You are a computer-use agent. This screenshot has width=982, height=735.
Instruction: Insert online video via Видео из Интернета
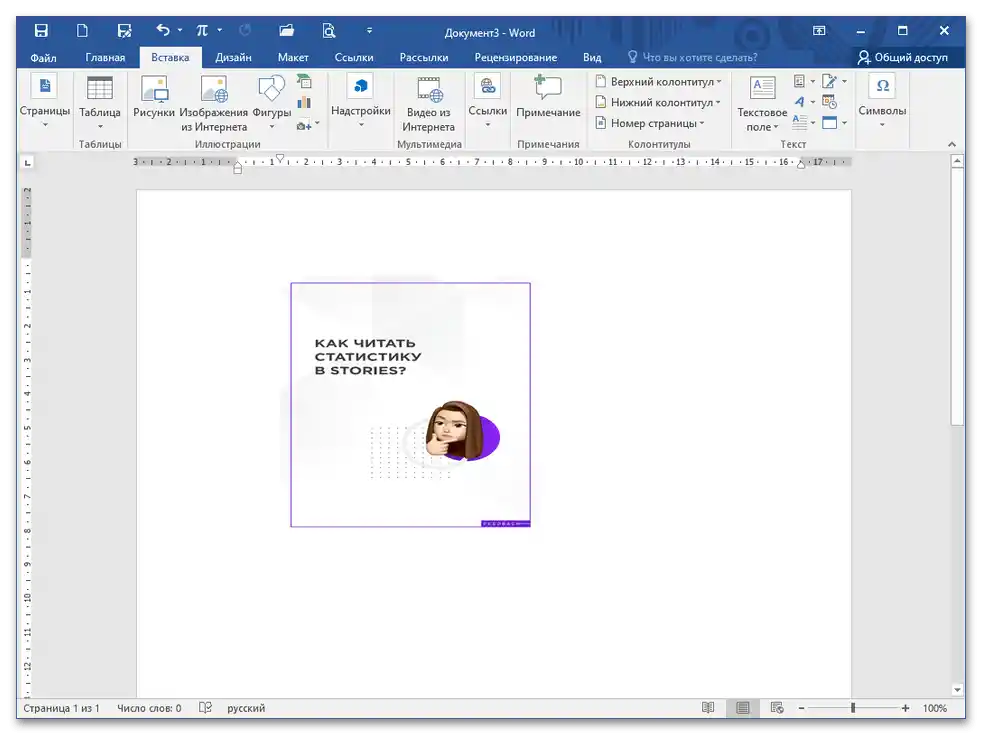[x=428, y=103]
